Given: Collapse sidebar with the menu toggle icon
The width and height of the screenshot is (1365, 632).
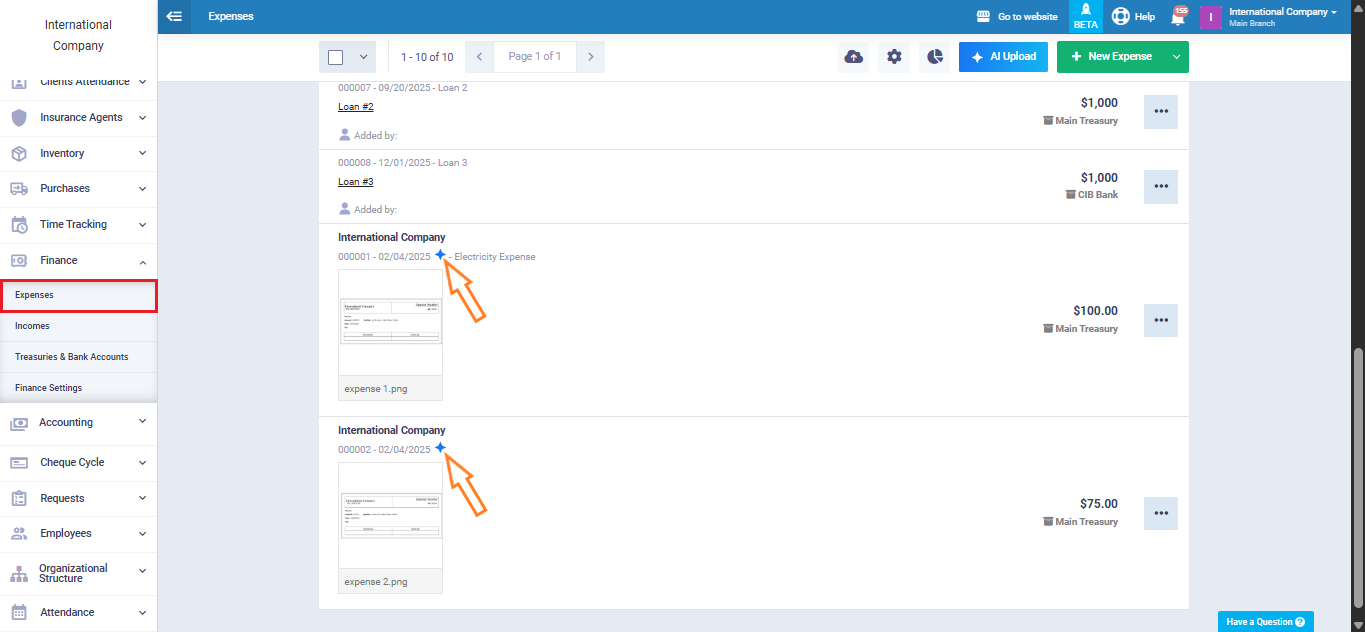Looking at the screenshot, I should click(174, 17).
